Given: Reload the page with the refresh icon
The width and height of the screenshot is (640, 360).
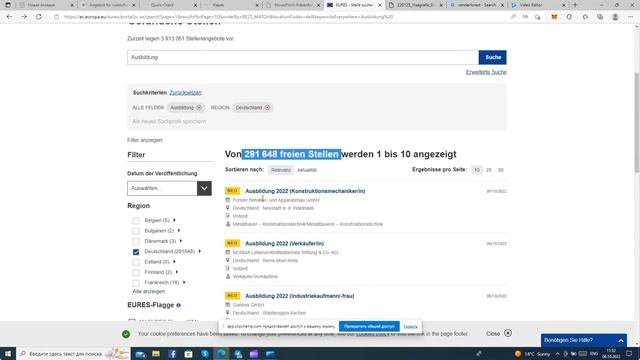Looking at the screenshot, I should [39, 17].
